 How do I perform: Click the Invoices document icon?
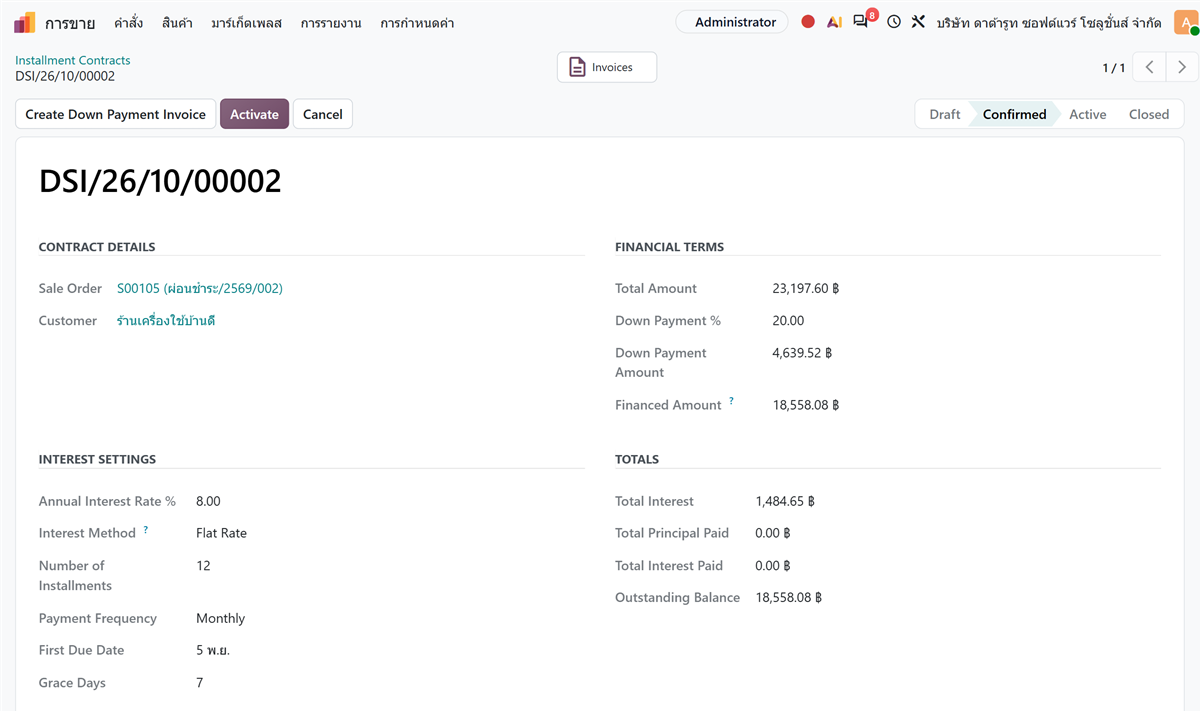577,67
